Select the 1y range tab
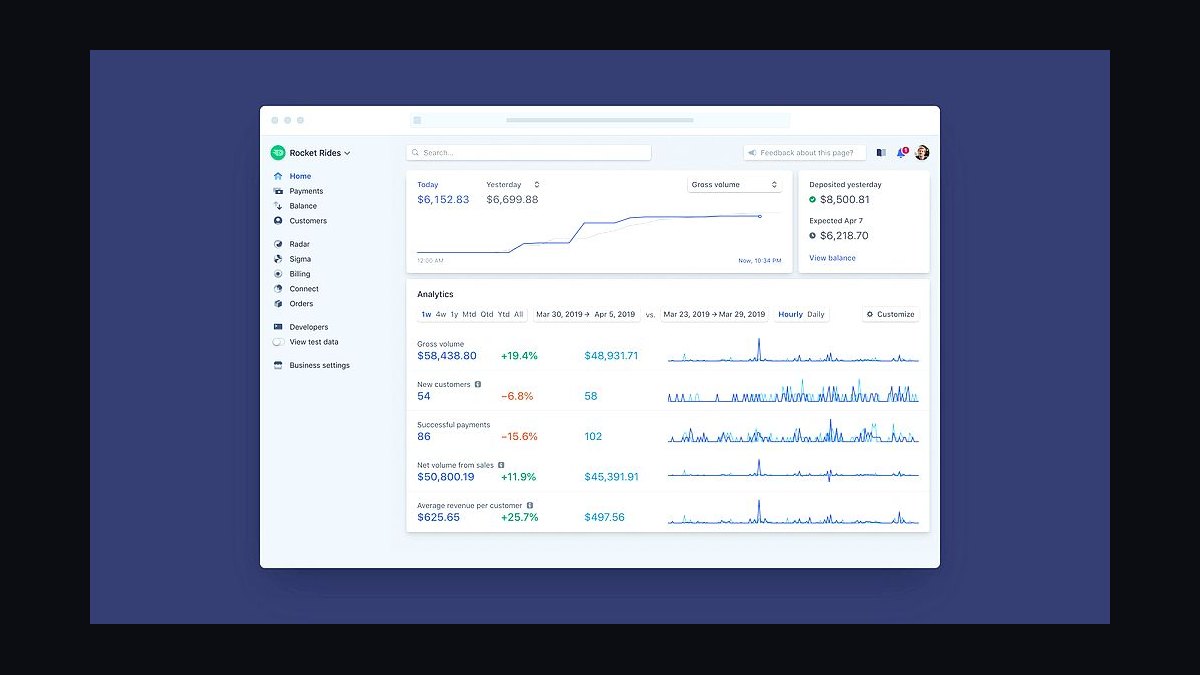The image size is (1200, 675). [x=454, y=314]
